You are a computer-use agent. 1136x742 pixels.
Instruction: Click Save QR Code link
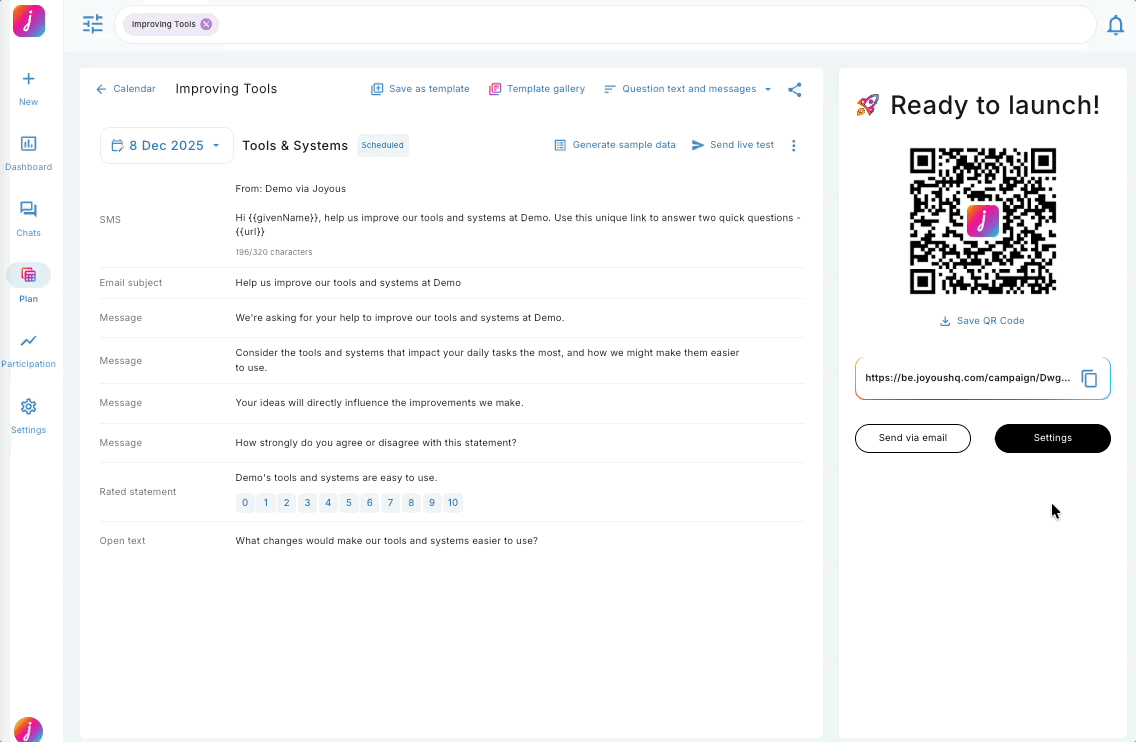(x=982, y=321)
